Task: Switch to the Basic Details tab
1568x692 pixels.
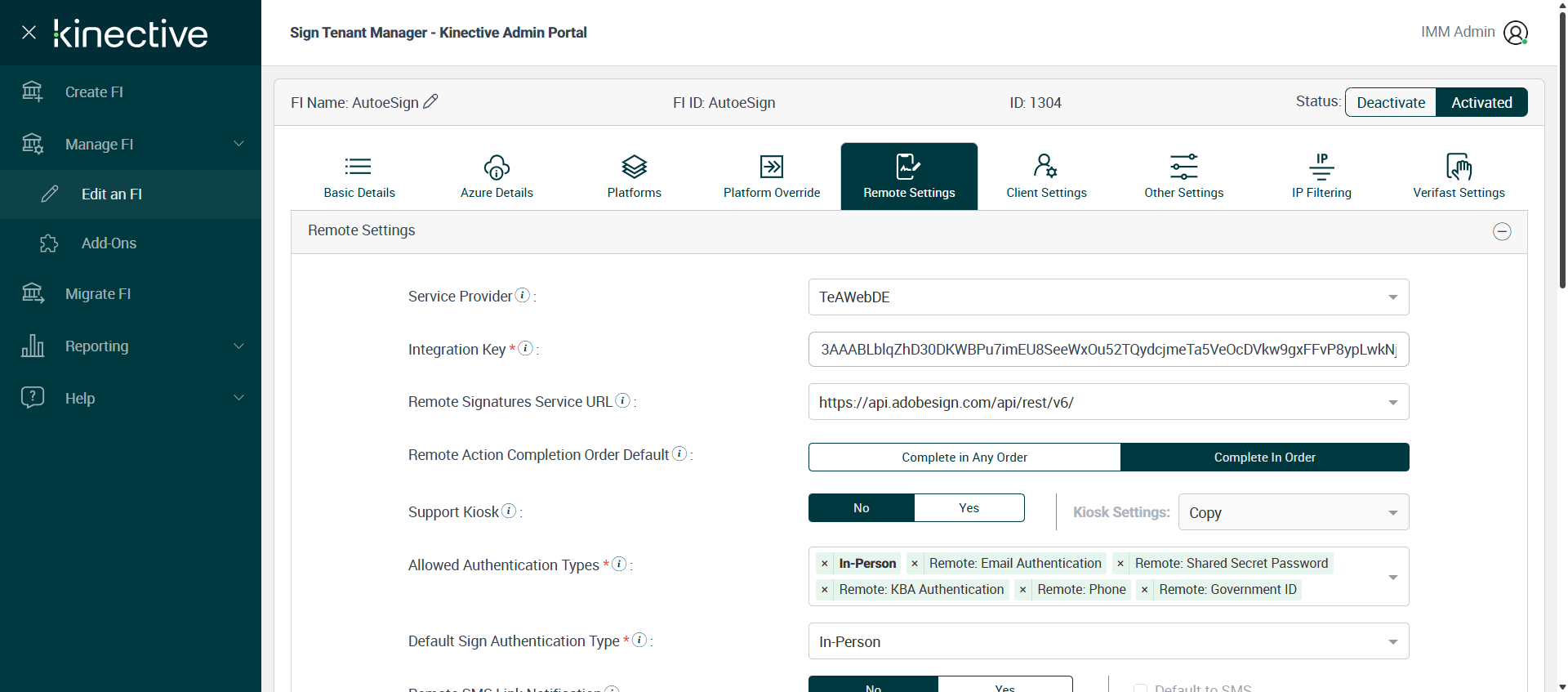Action: coord(359,176)
